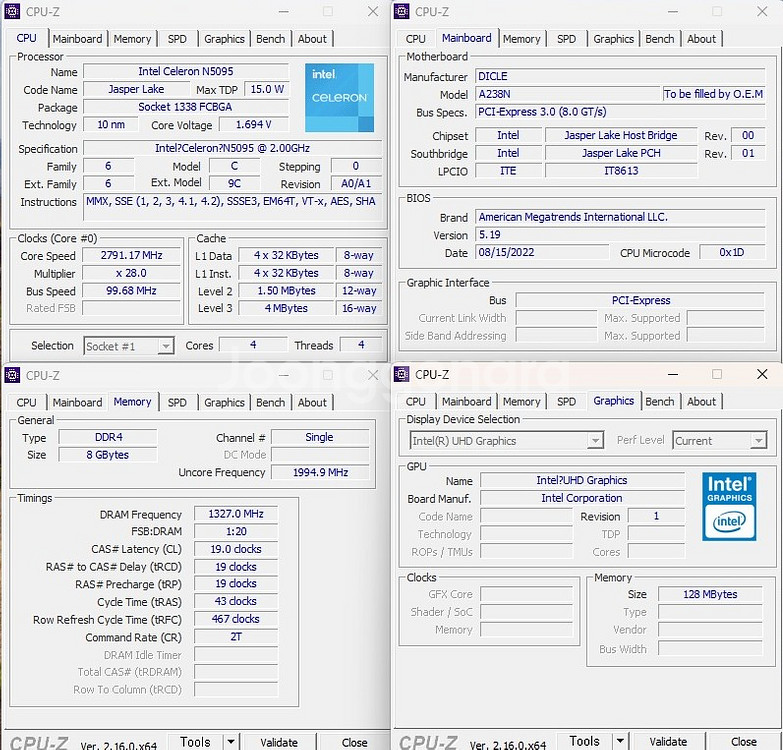Click Close button in Memory window footer
The width and height of the screenshot is (783, 750).
click(x=355, y=742)
